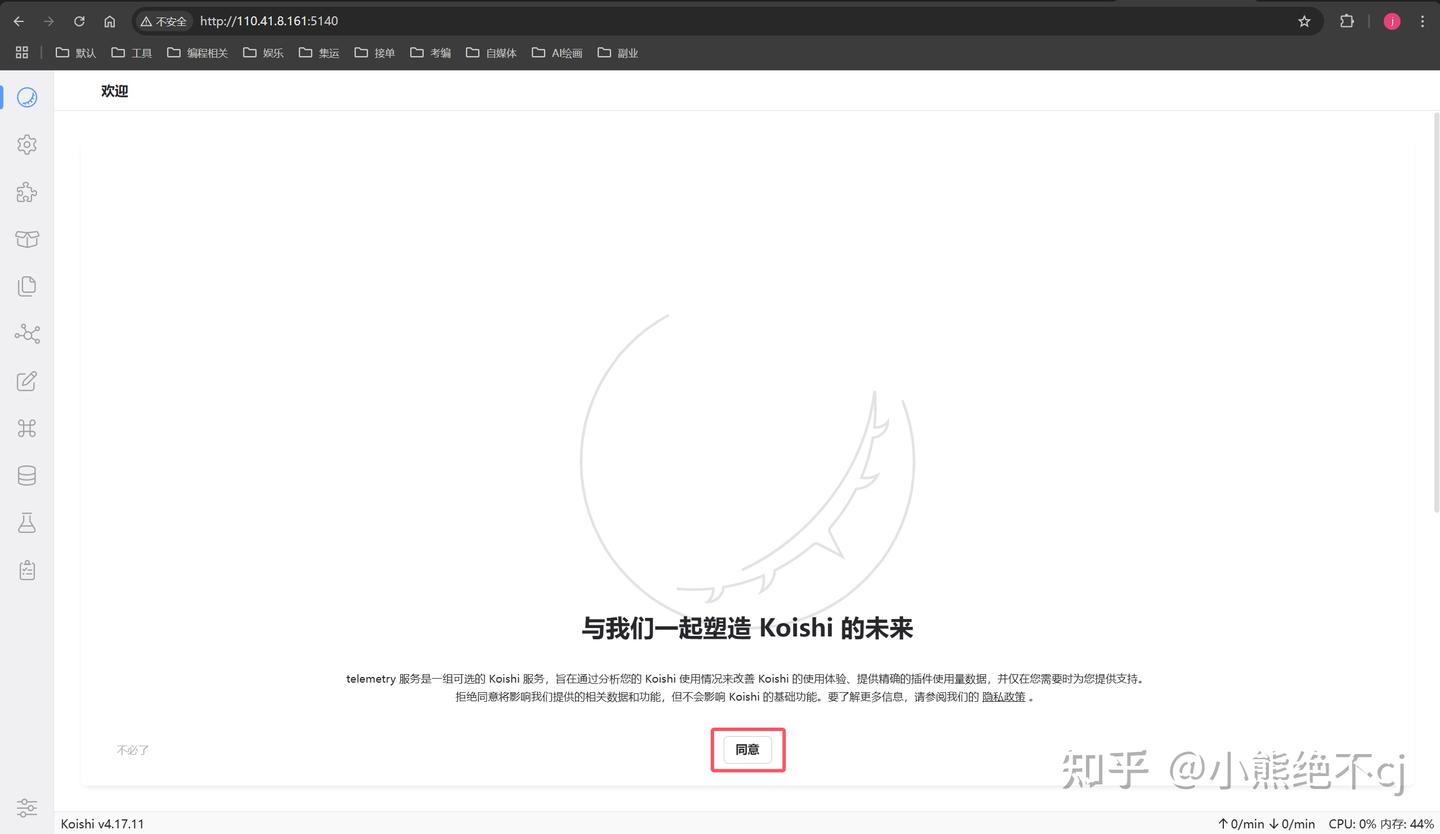Click the CPU: 0% status entry

[x=1353, y=824]
